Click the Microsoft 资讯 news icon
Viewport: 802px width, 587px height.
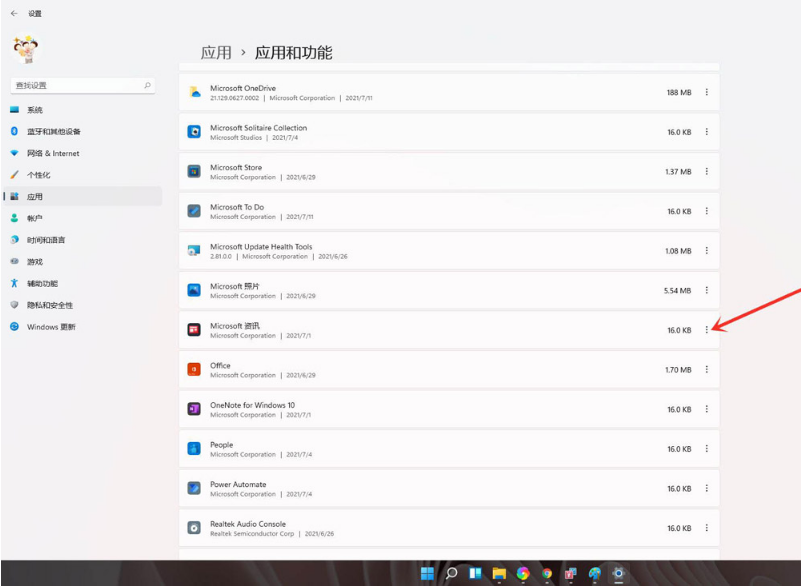pos(194,330)
